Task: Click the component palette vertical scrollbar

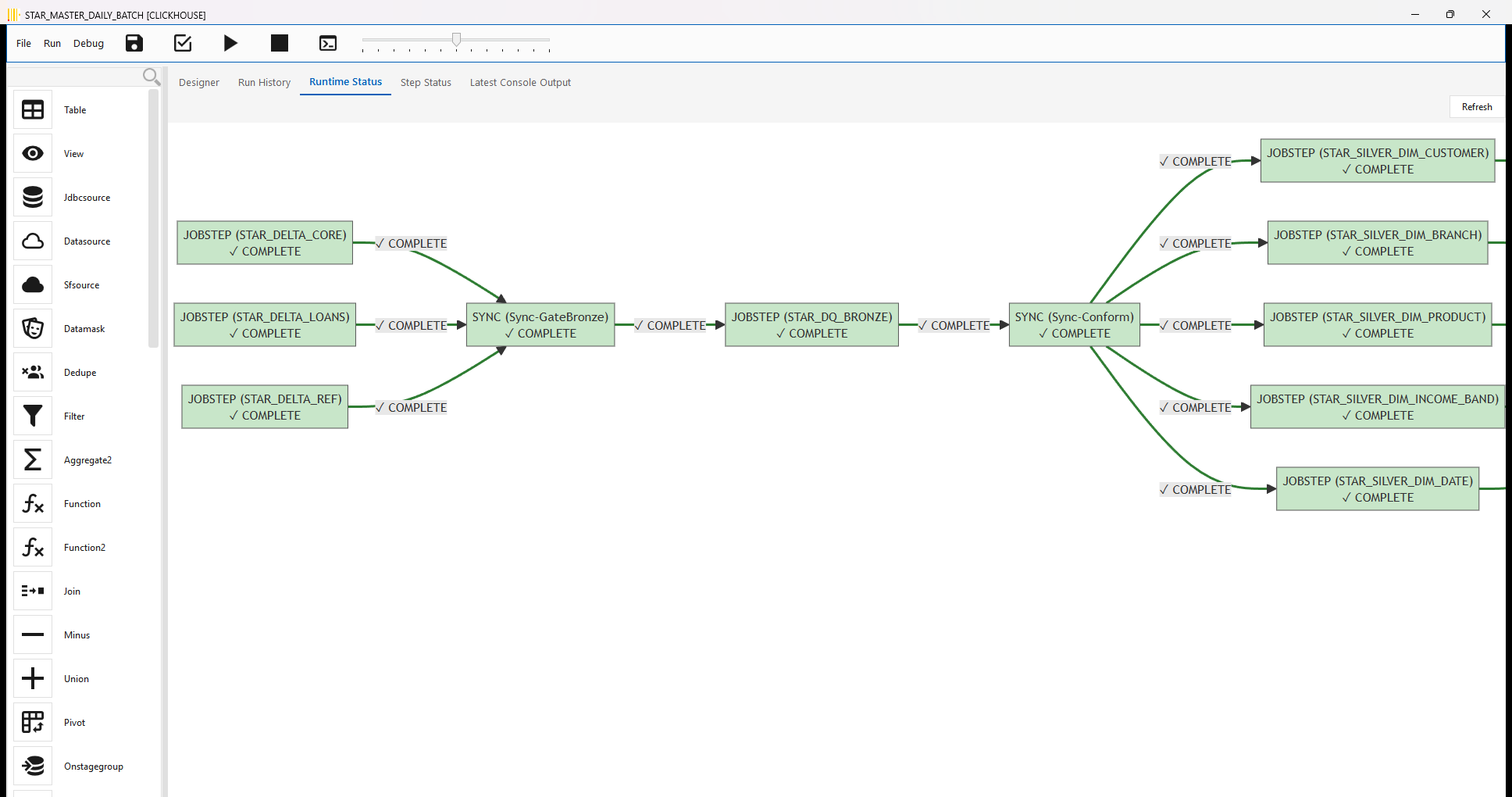Action: point(153,218)
